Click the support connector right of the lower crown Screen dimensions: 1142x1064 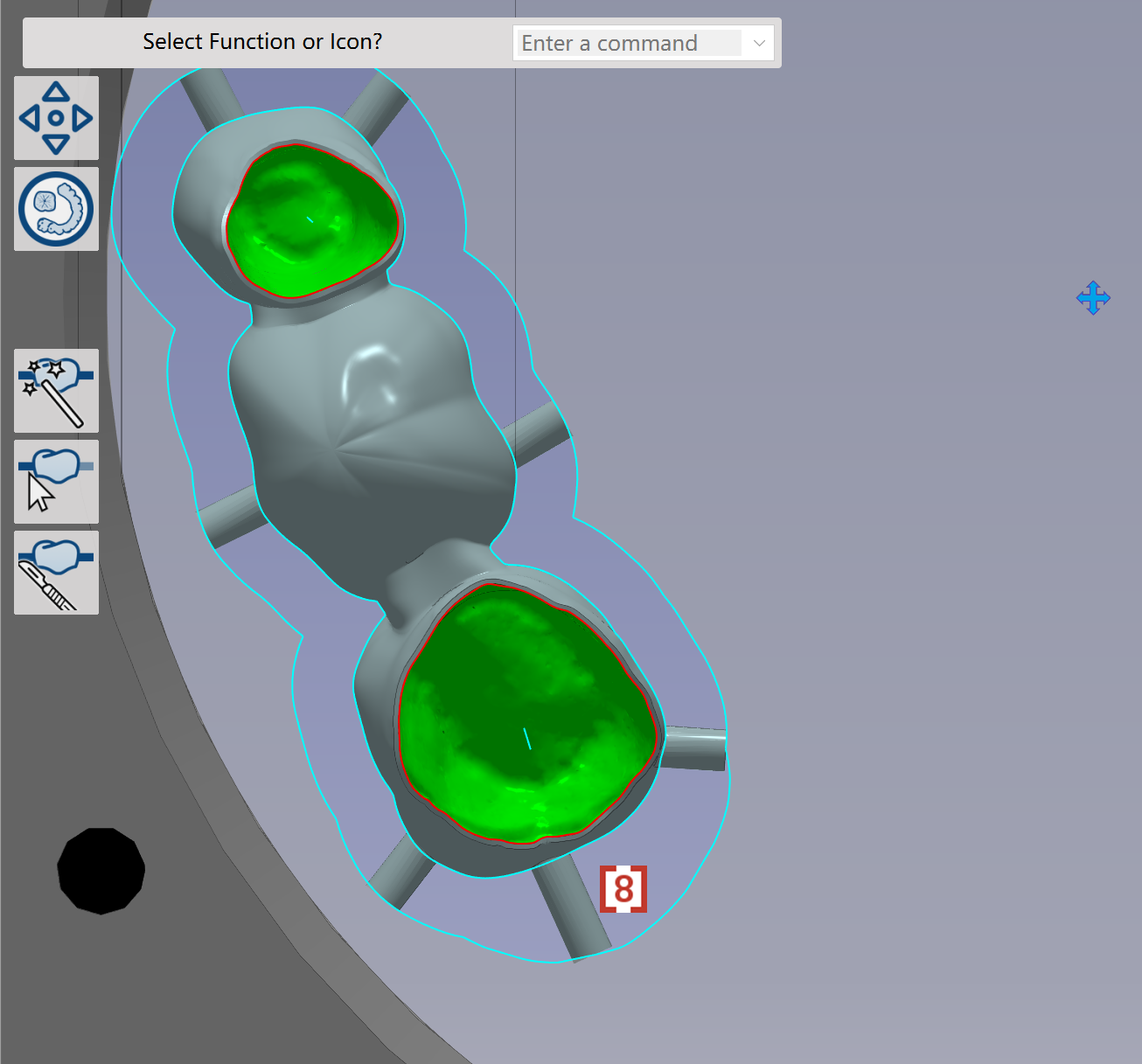695,748
